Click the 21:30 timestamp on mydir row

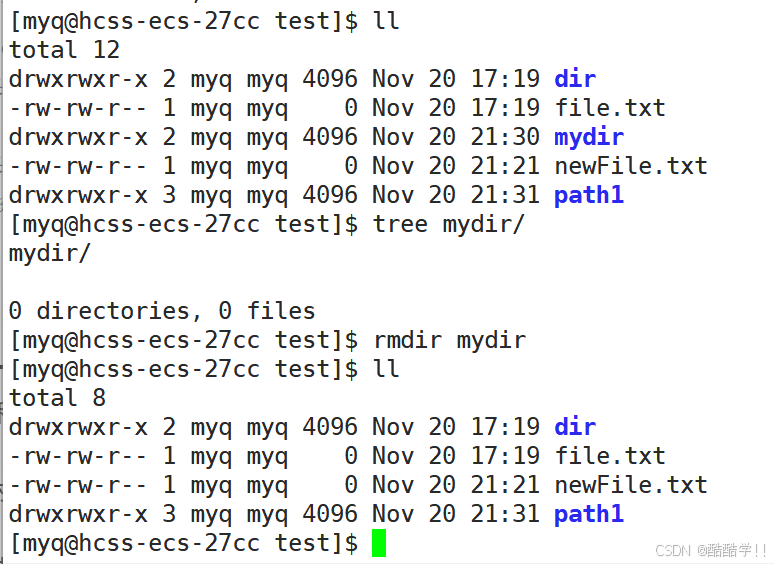click(505, 137)
